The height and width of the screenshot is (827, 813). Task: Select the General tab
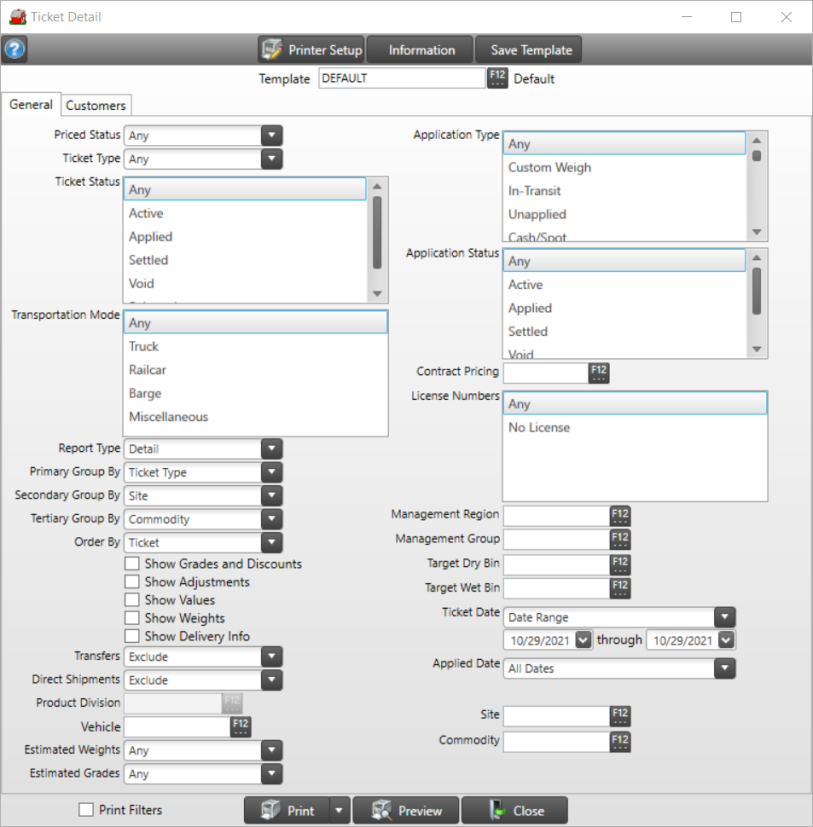click(31, 105)
